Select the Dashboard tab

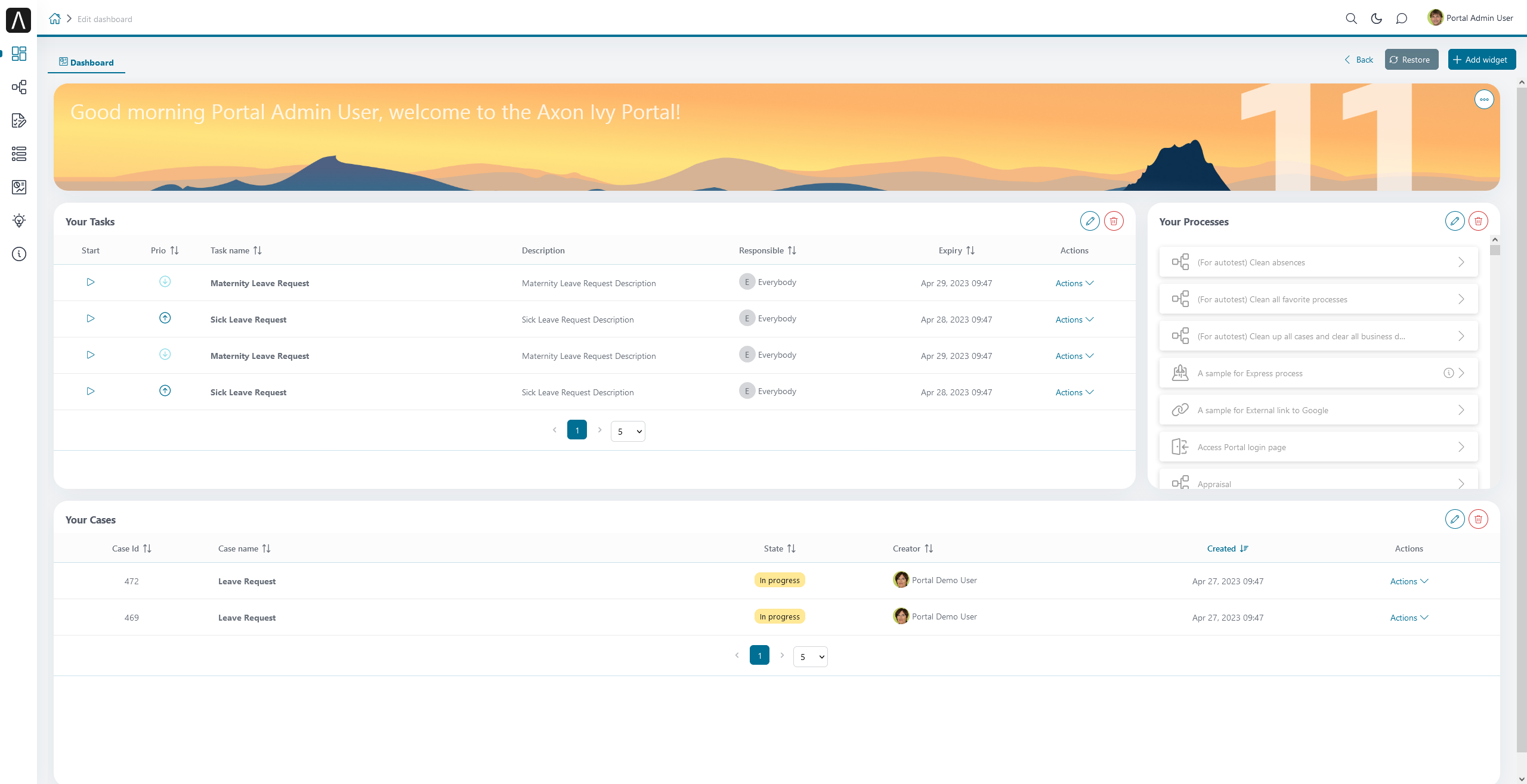click(x=86, y=62)
